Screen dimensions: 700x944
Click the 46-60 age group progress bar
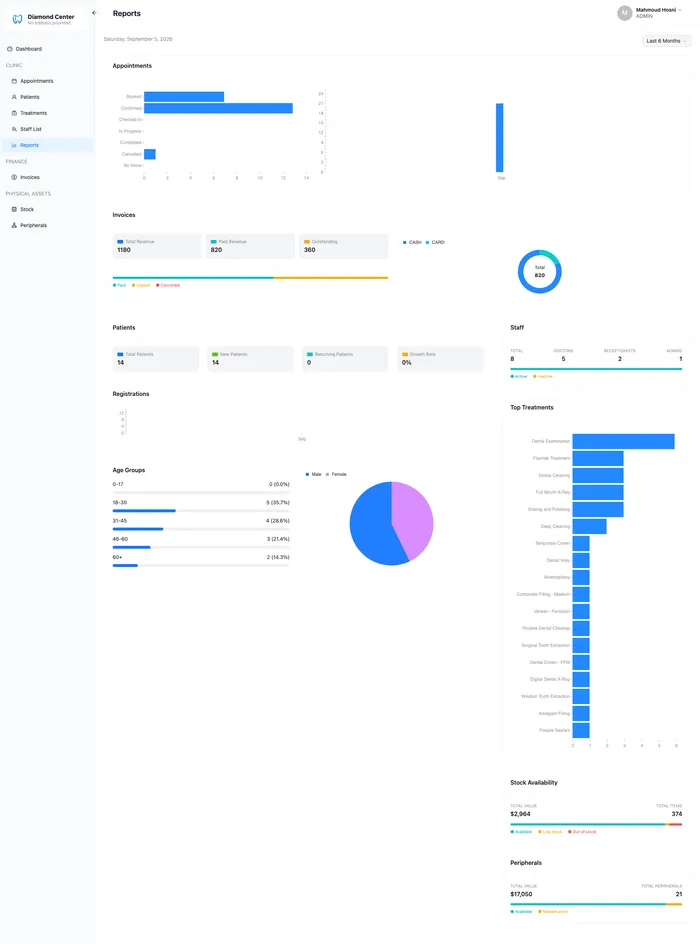[x=201, y=547]
